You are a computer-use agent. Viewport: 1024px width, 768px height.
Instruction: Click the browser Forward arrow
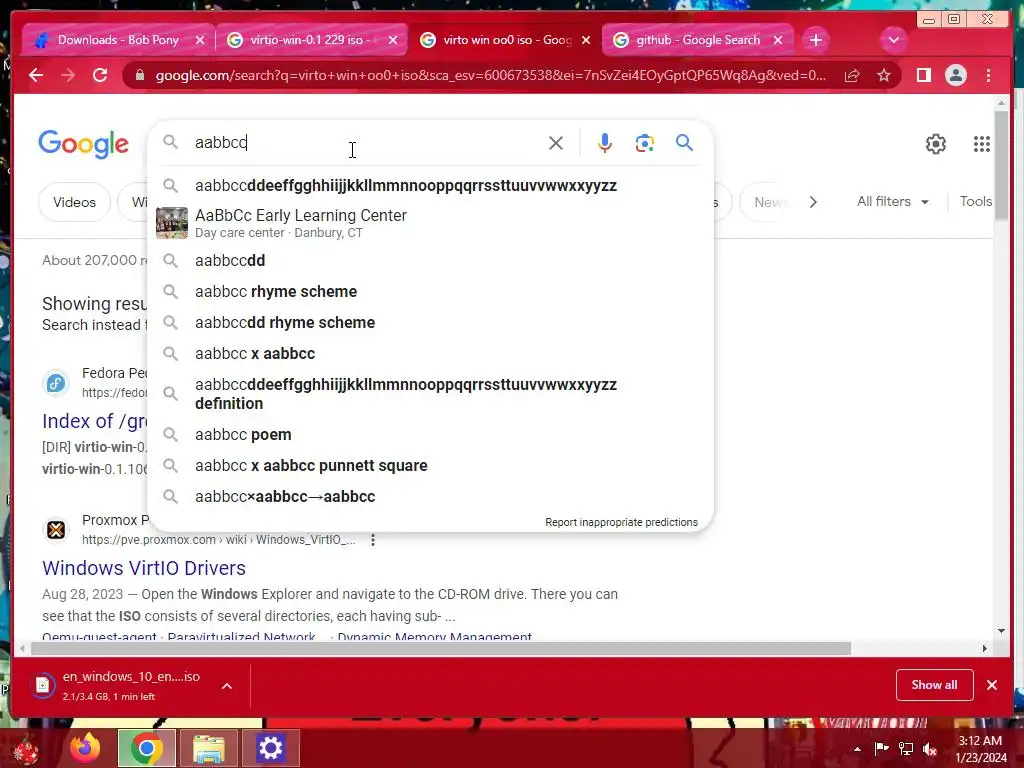(68, 76)
